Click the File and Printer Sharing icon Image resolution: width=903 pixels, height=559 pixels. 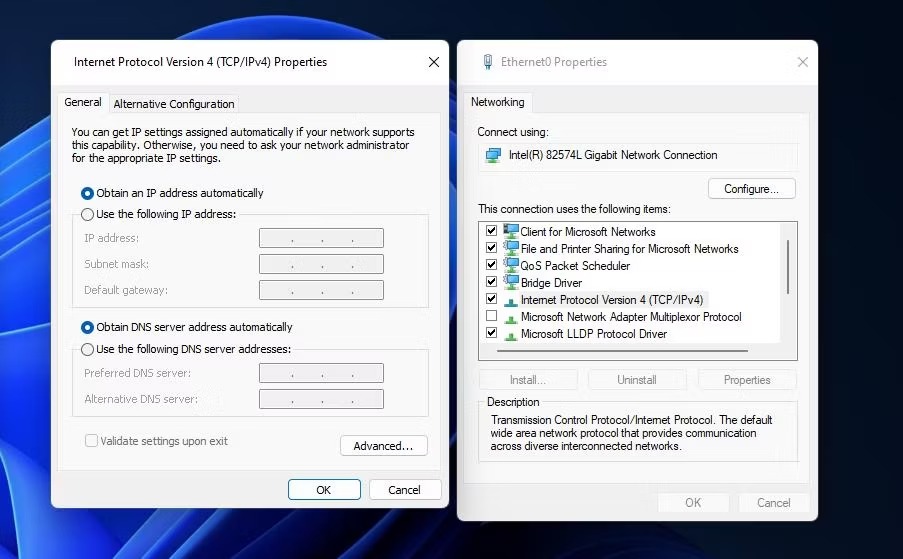[x=511, y=248]
